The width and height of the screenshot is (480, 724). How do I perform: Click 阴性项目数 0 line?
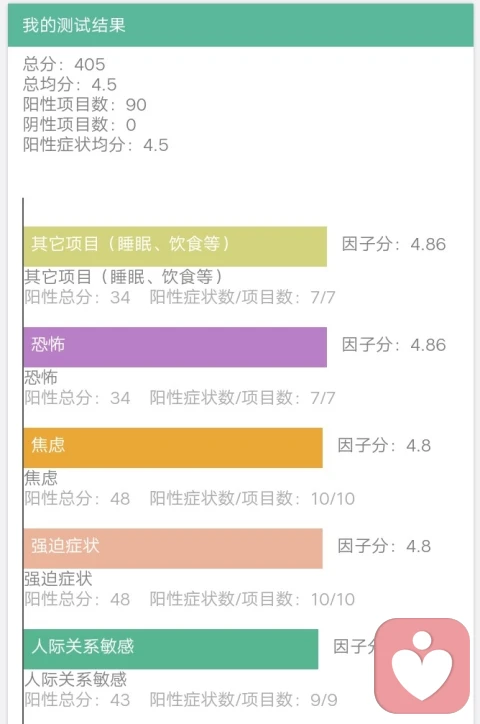pyautogui.click(x=79, y=125)
